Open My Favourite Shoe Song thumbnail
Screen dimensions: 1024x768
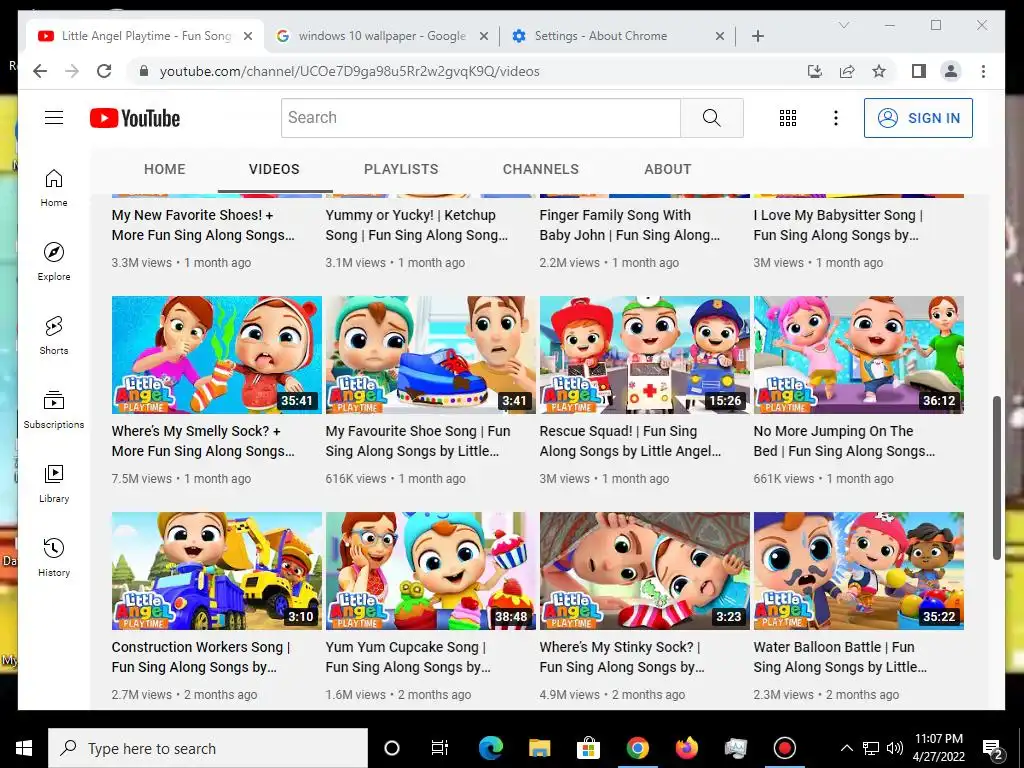tap(431, 355)
